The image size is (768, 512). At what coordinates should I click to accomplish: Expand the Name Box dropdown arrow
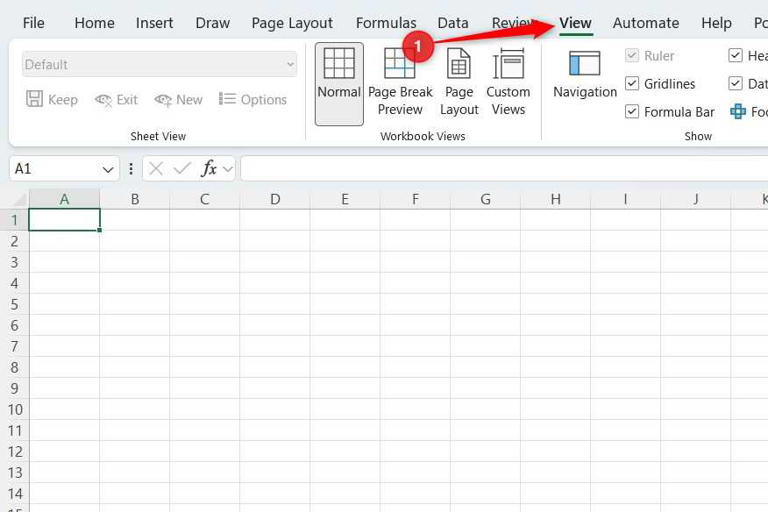coord(108,170)
